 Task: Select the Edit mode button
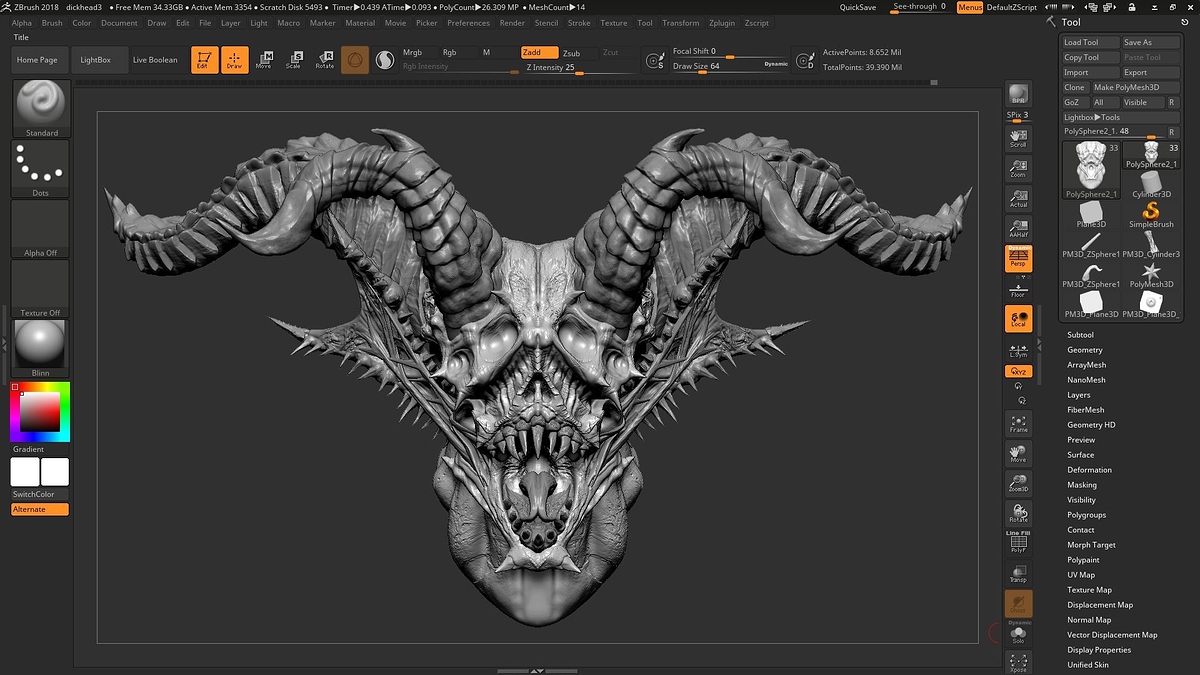204,60
